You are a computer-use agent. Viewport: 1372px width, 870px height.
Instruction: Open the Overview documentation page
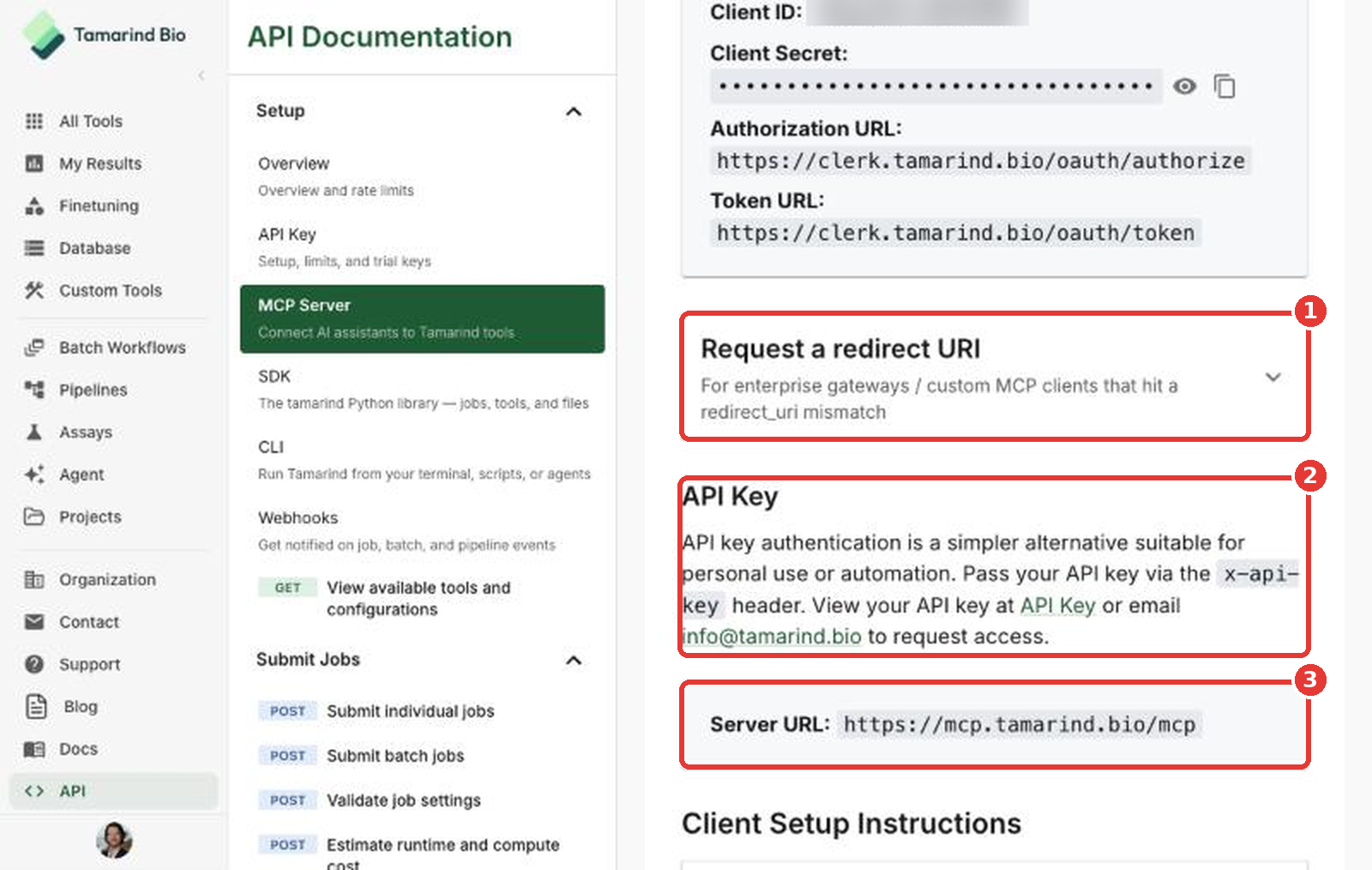click(422, 176)
